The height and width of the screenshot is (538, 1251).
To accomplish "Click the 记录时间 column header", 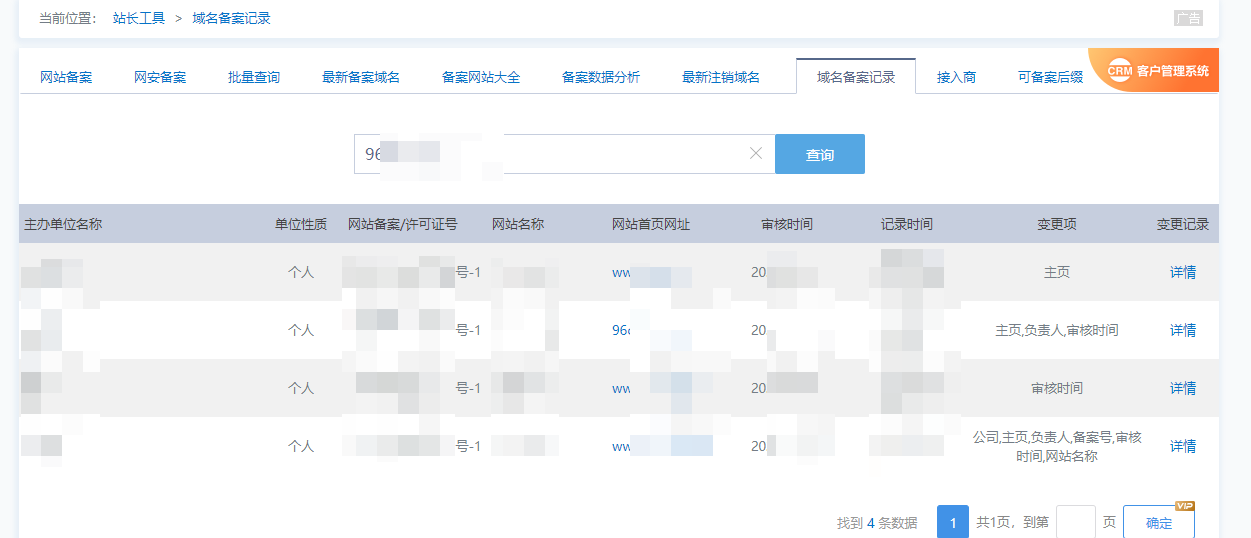I will (x=907, y=224).
